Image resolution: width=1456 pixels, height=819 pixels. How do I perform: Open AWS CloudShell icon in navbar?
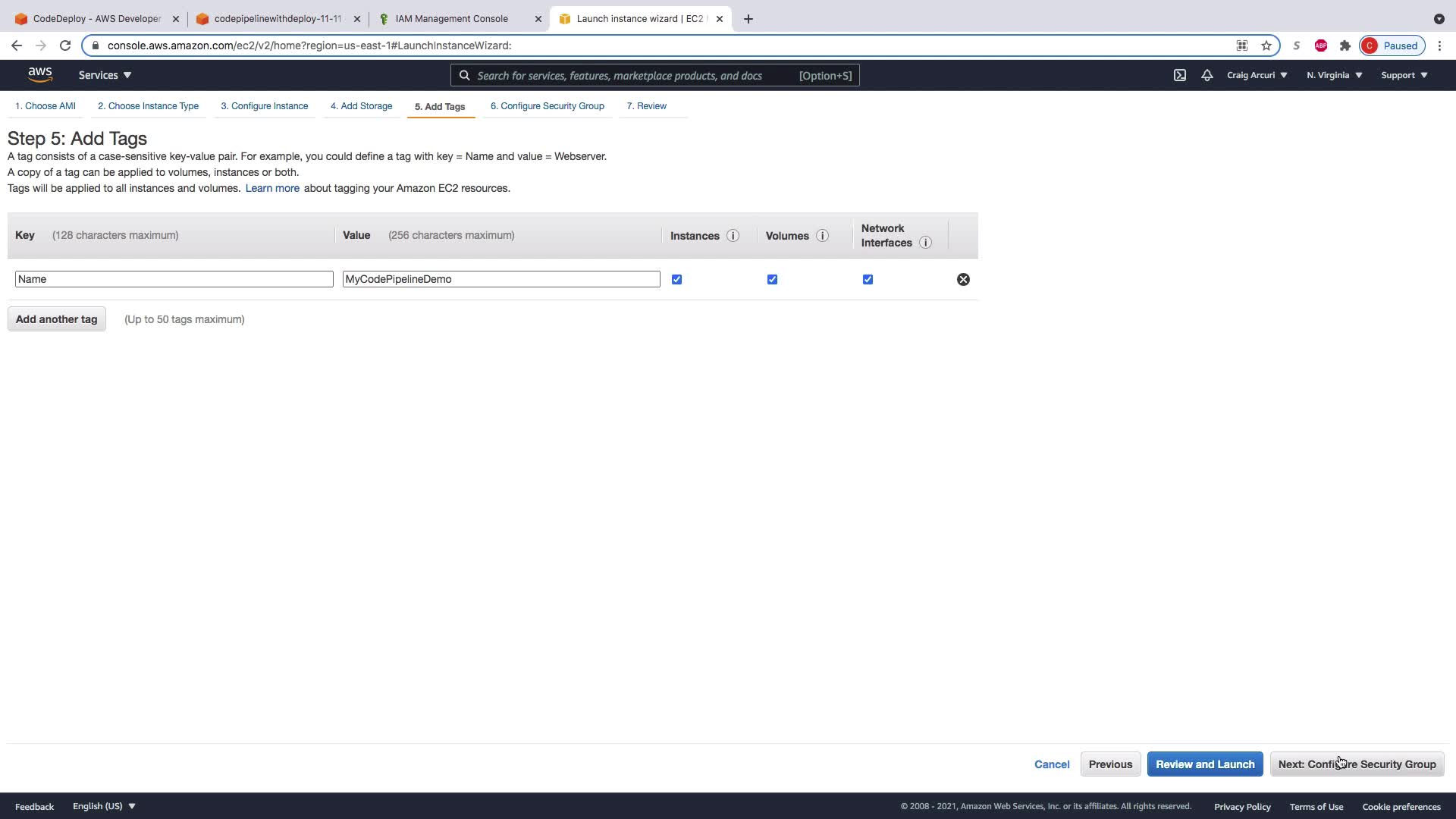pyautogui.click(x=1180, y=75)
